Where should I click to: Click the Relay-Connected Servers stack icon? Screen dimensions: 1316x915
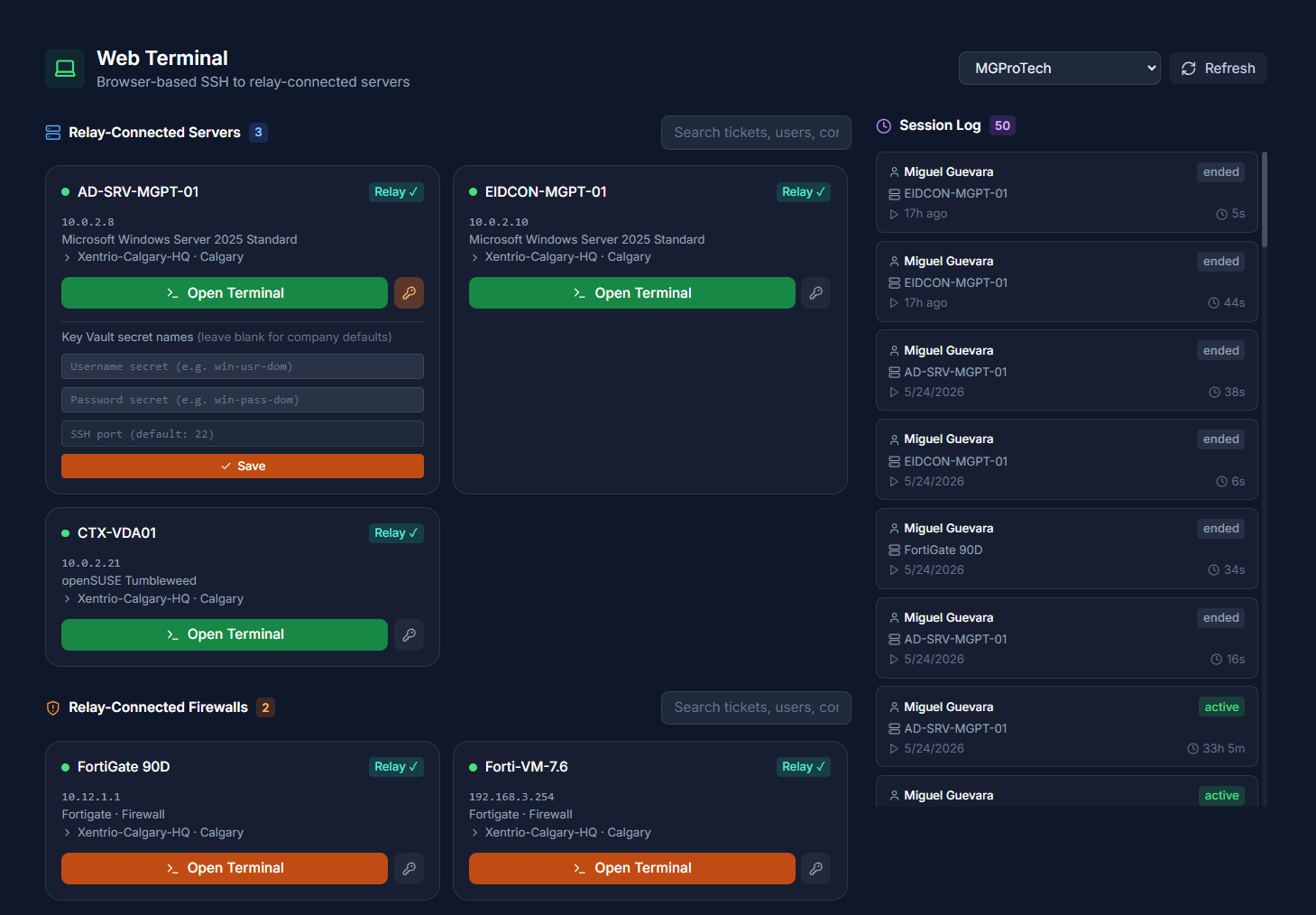[53, 133]
